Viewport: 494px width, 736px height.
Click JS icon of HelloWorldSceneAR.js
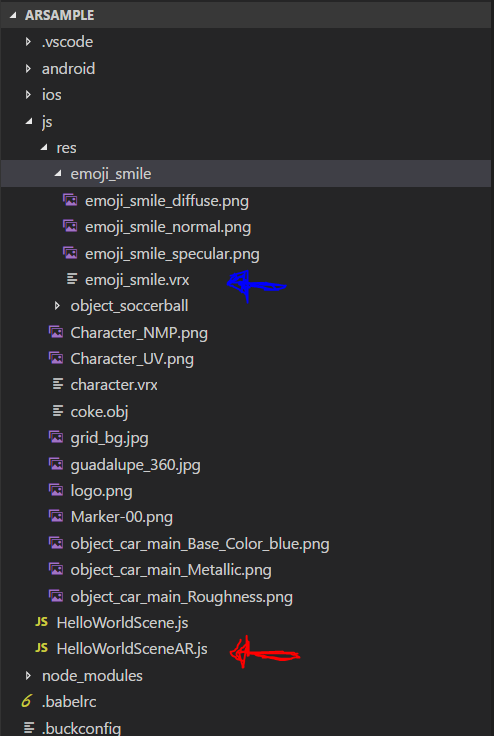click(x=41, y=649)
